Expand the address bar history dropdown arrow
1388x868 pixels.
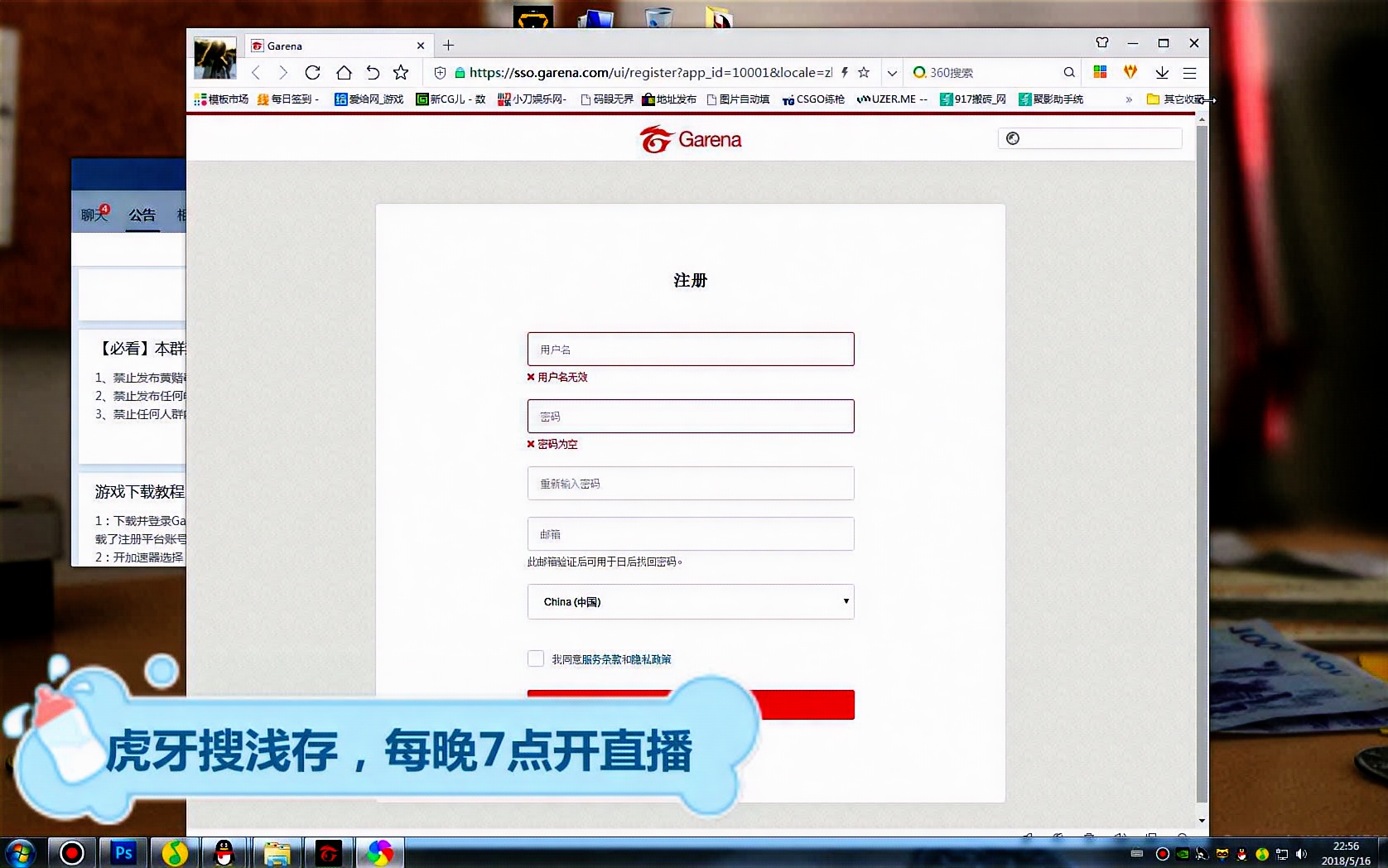coord(892,73)
